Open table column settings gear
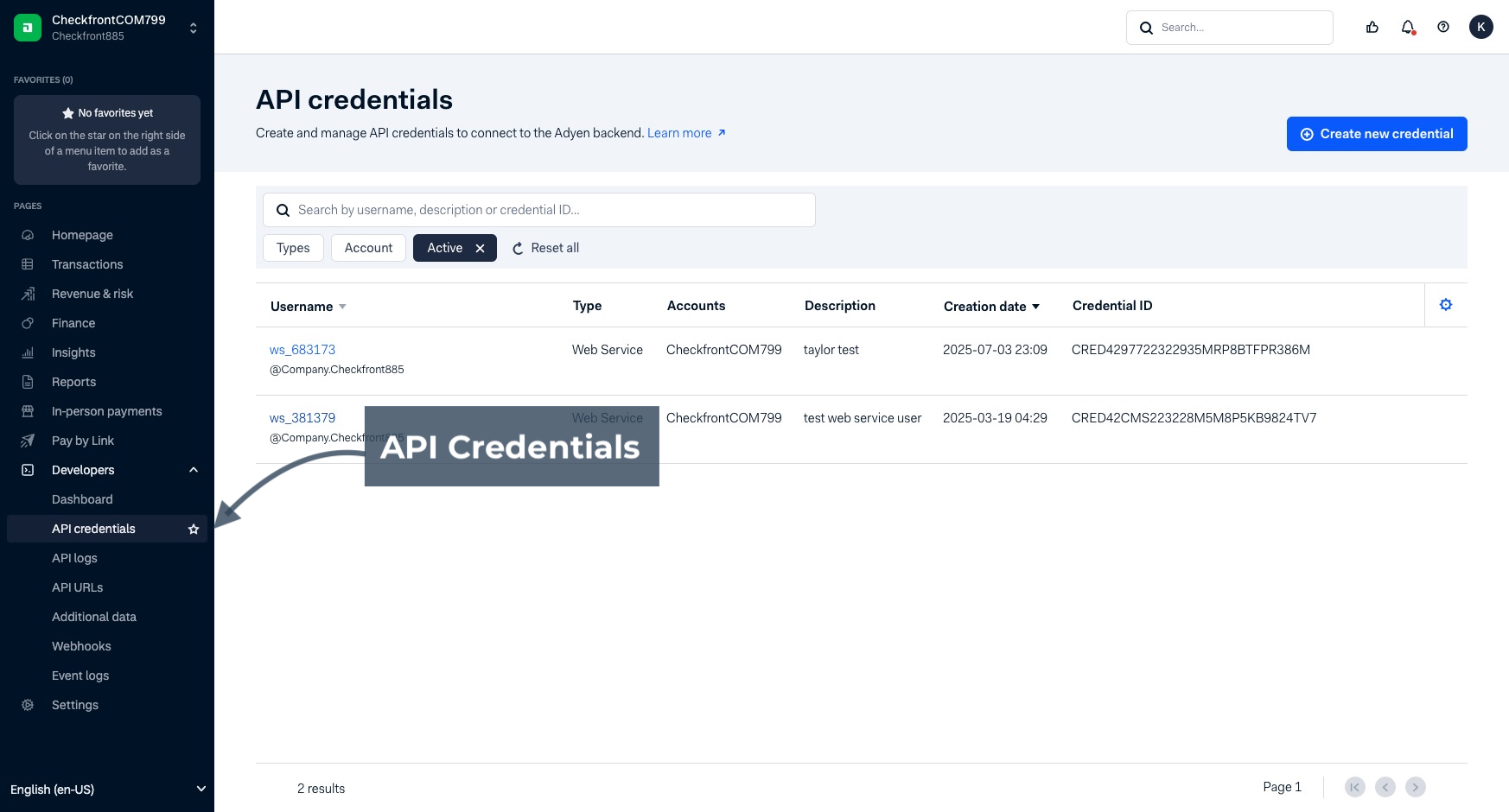Viewport: 1509px width, 812px height. (x=1446, y=305)
